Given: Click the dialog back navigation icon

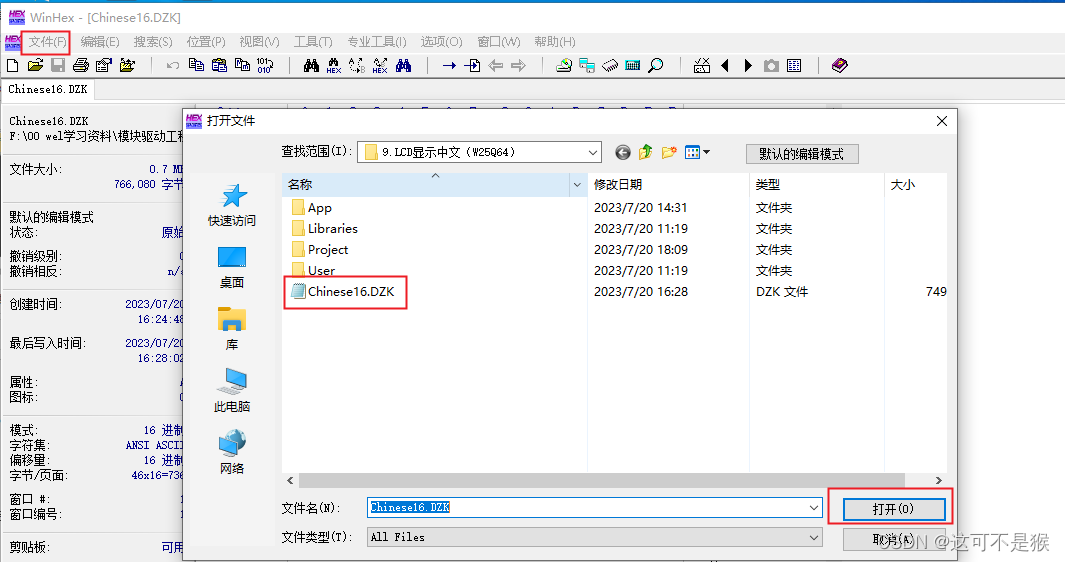Looking at the screenshot, I should tap(623, 152).
